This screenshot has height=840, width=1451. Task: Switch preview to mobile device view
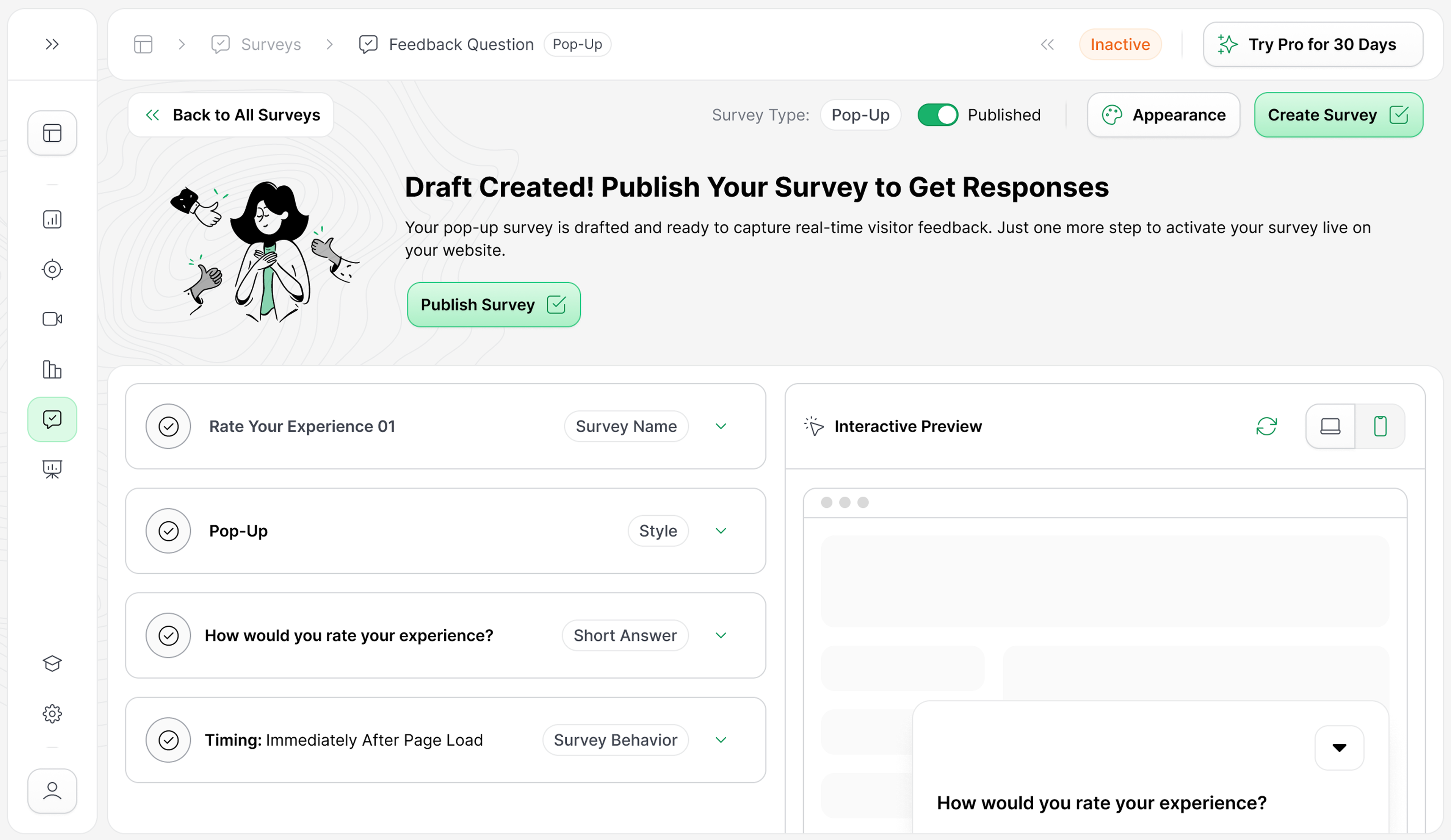1380,427
